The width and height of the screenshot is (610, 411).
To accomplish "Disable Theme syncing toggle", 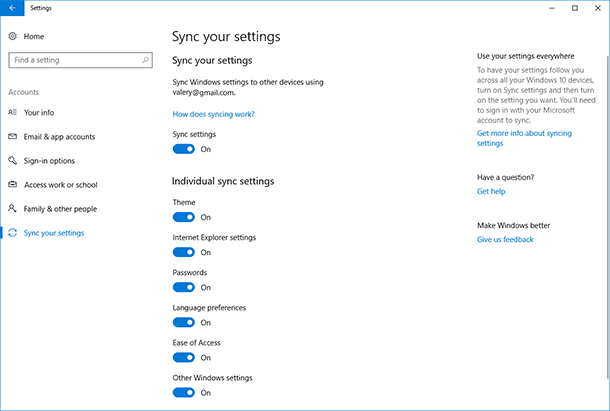I will [x=184, y=217].
